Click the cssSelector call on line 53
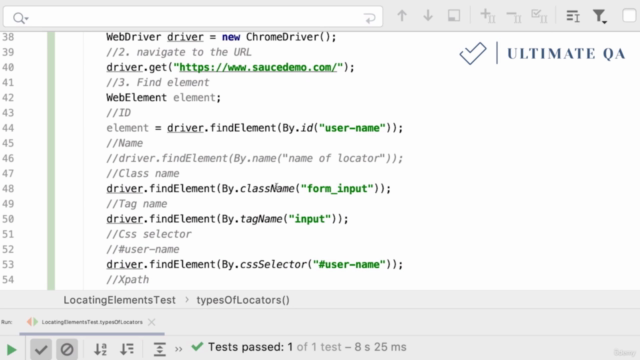The image size is (640, 360). (273, 264)
